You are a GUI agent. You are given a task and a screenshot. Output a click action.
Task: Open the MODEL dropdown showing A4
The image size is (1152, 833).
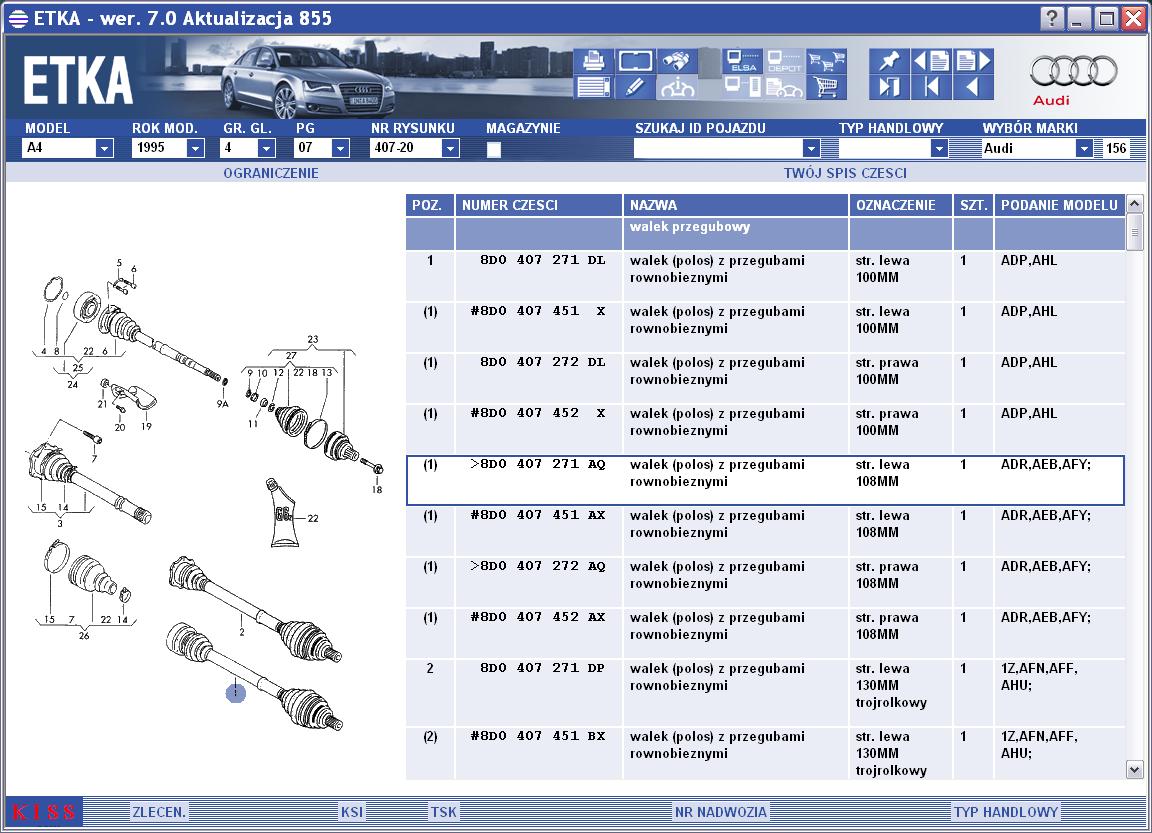coord(104,148)
